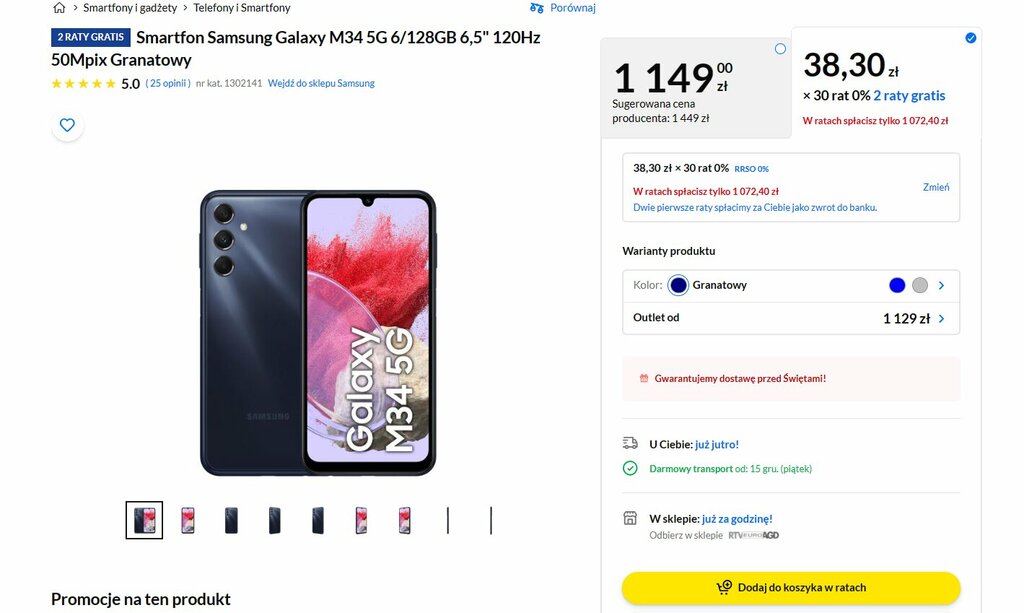This screenshot has width=1024, height=613.
Task: Click the home icon in breadcrumbs
Action: [59, 8]
